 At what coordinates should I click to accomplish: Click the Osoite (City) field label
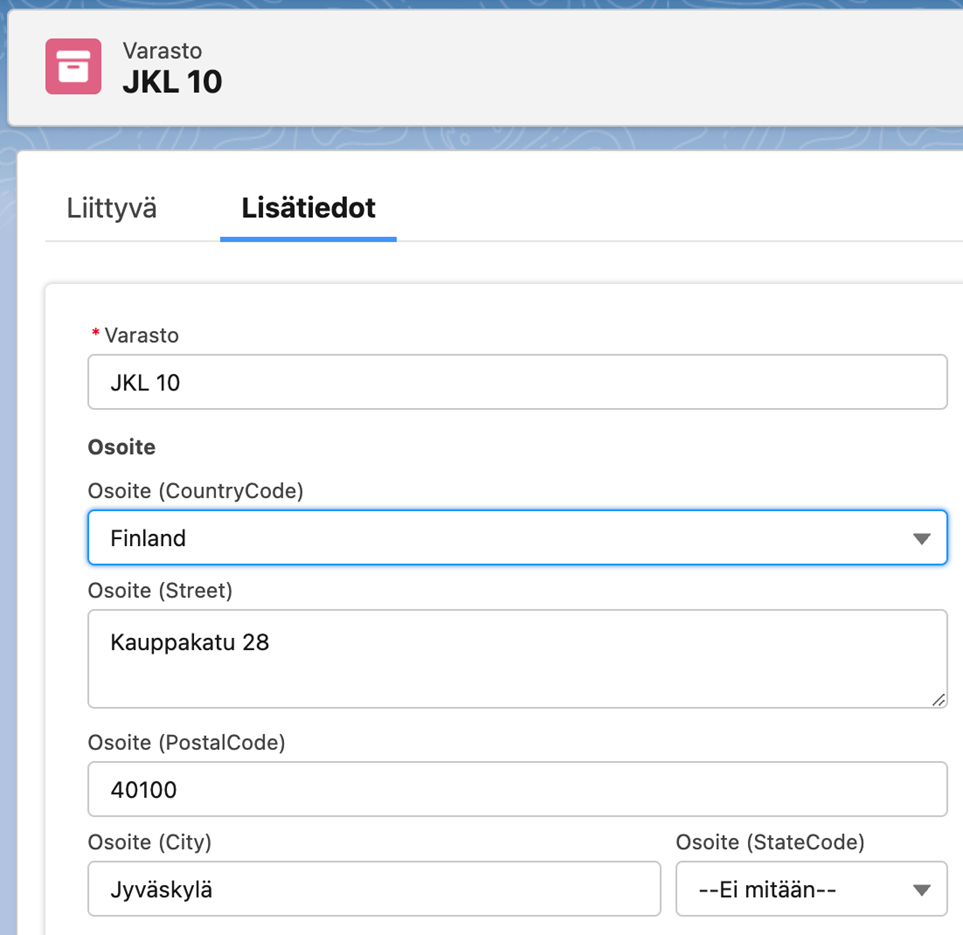click(x=150, y=842)
